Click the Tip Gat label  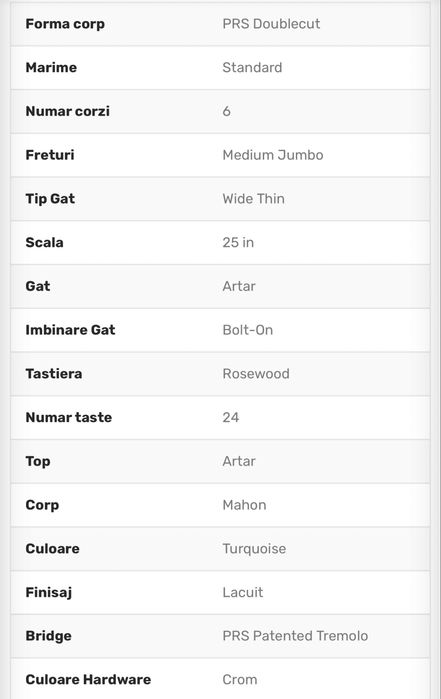(50, 199)
